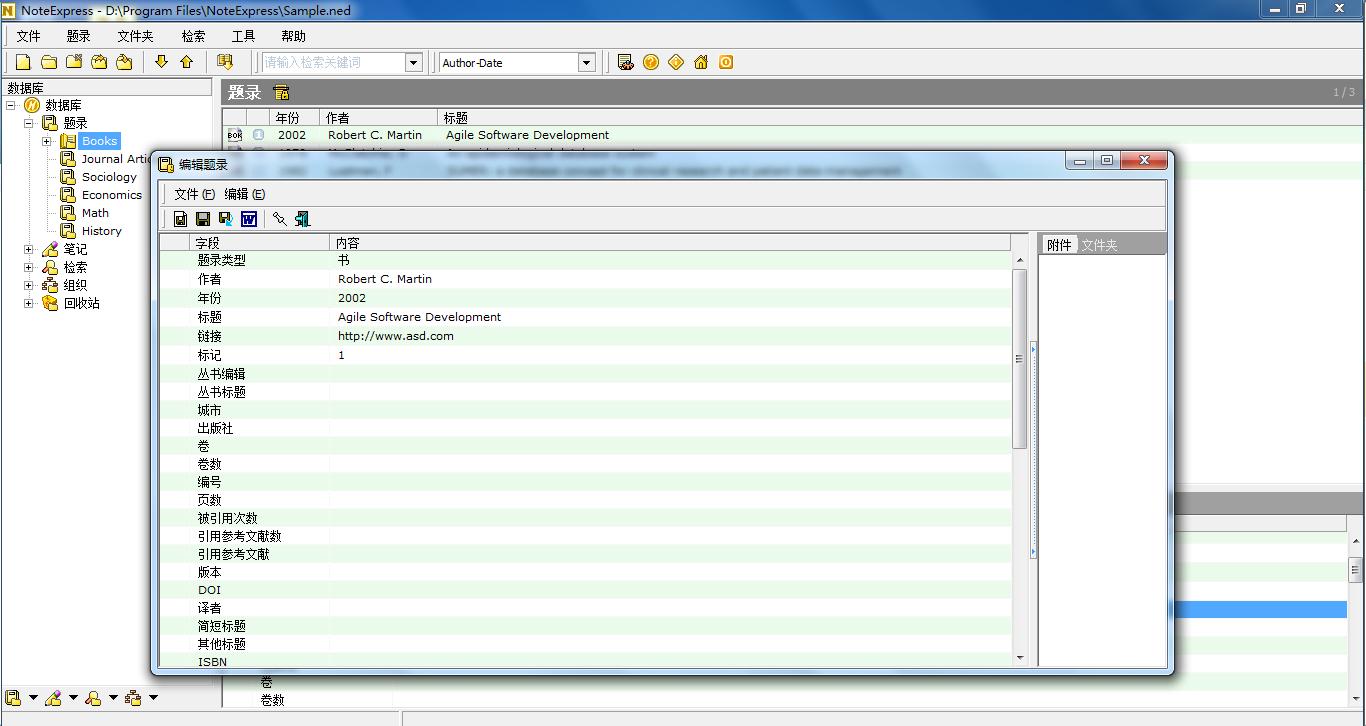Click the exit door icon in edit dialog
The image size is (1366, 726).
(x=302, y=219)
